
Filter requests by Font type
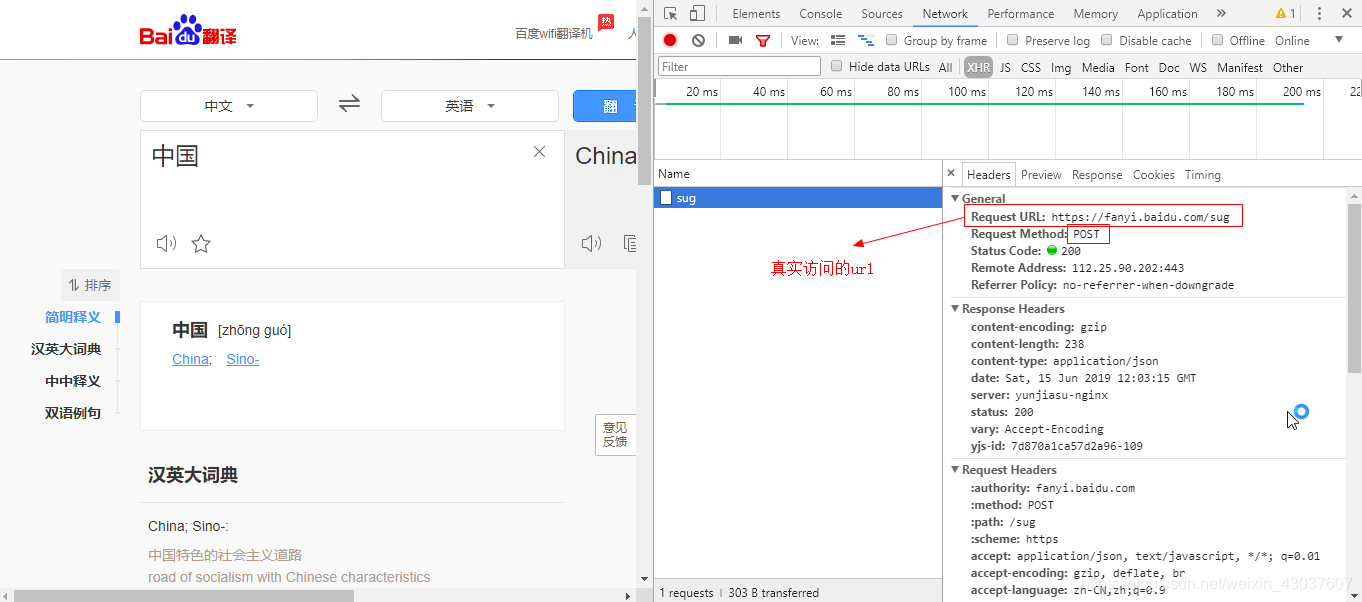click(x=1137, y=67)
